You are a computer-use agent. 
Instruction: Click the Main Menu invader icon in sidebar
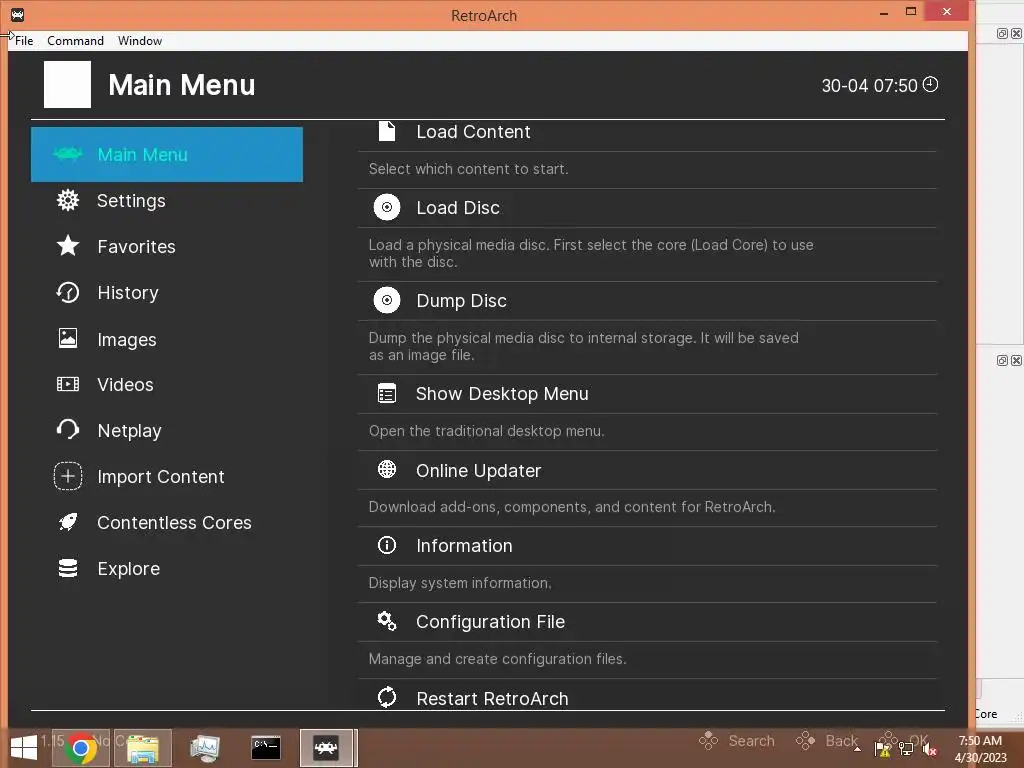point(67,154)
